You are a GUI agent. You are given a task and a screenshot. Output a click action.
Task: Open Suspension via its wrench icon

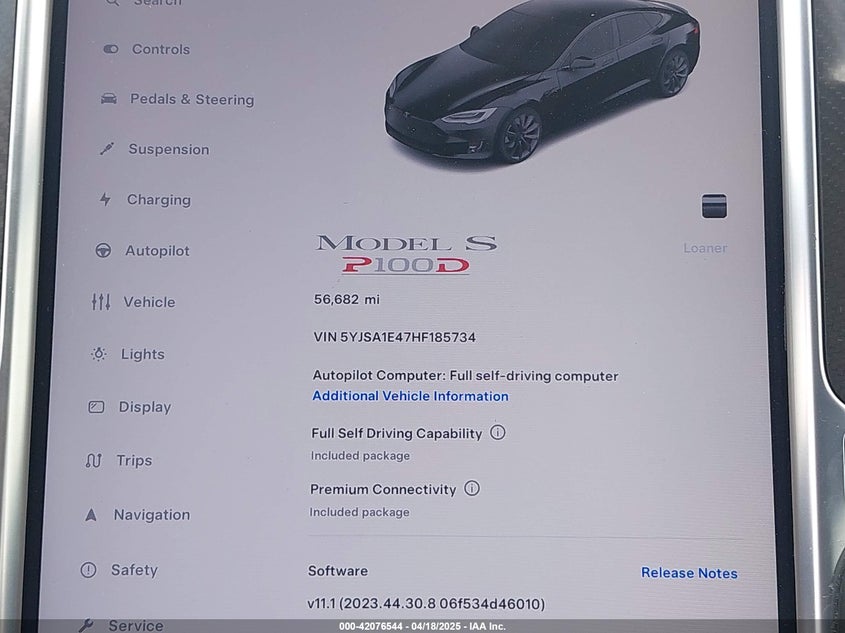107,149
